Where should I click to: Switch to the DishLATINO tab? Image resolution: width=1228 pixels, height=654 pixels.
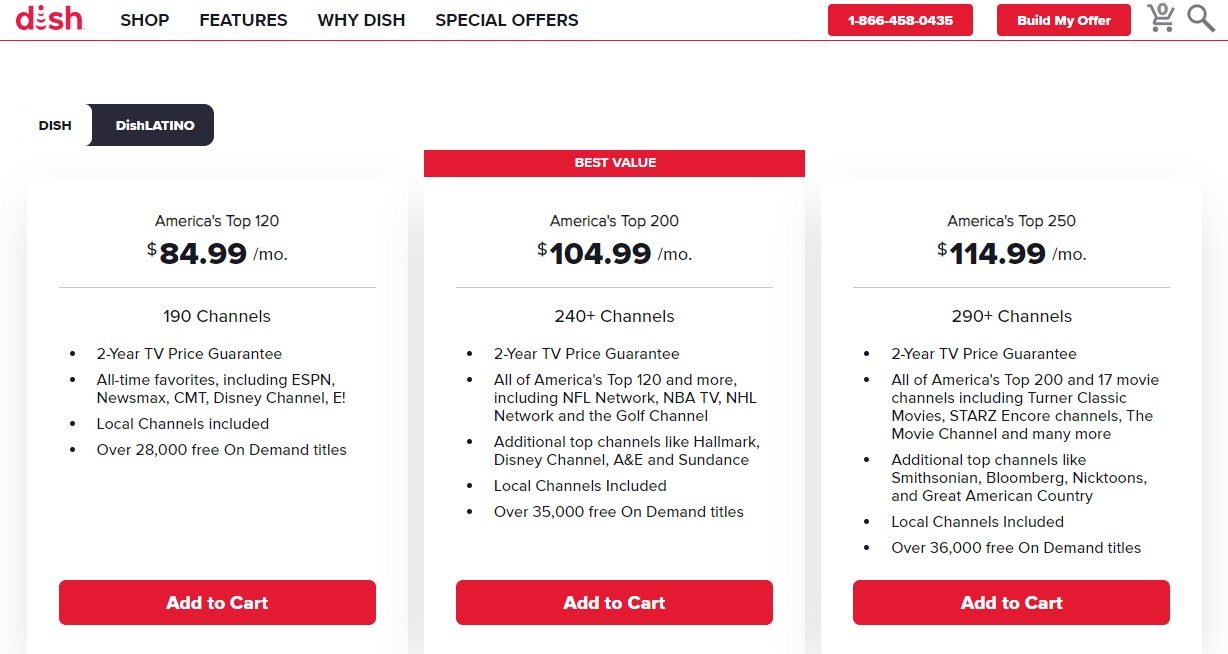[151, 124]
